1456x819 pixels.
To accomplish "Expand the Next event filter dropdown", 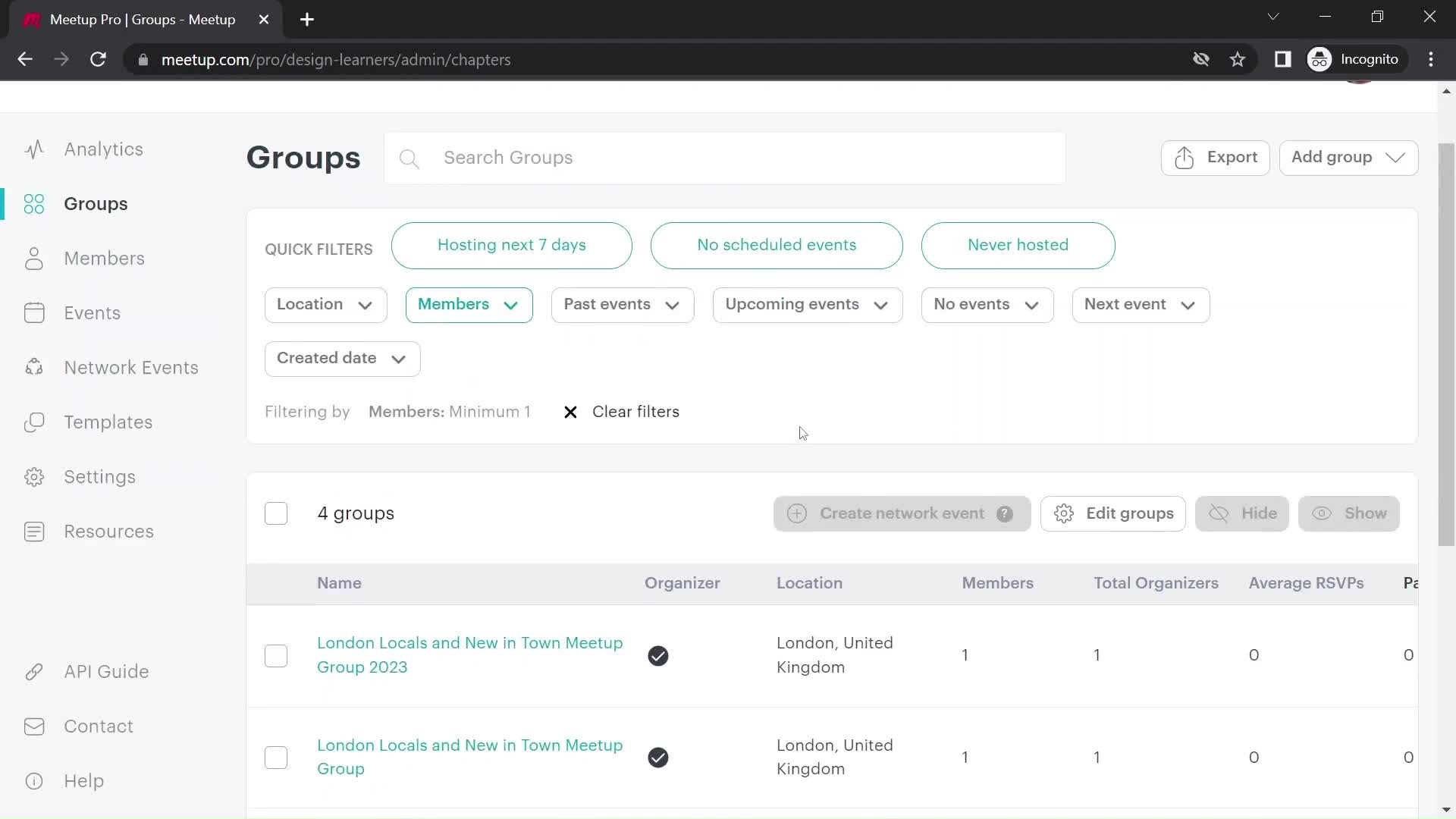I will [x=1141, y=305].
